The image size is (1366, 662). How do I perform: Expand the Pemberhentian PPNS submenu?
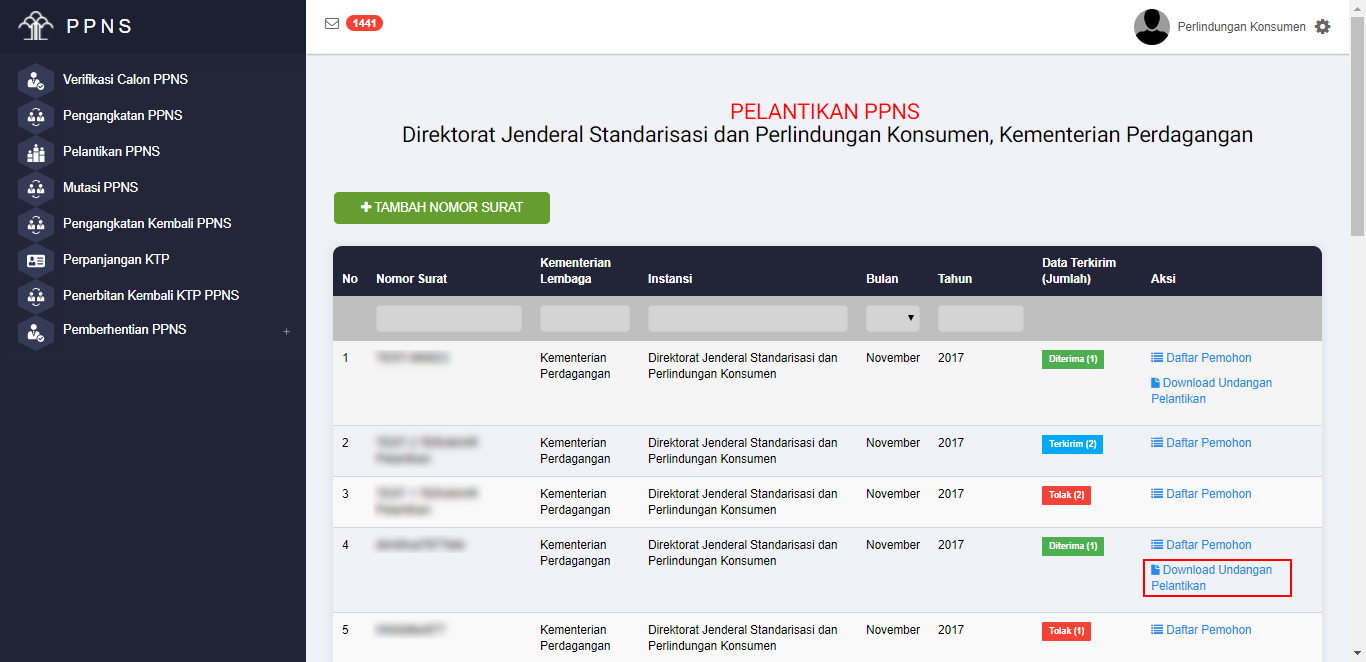click(286, 331)
